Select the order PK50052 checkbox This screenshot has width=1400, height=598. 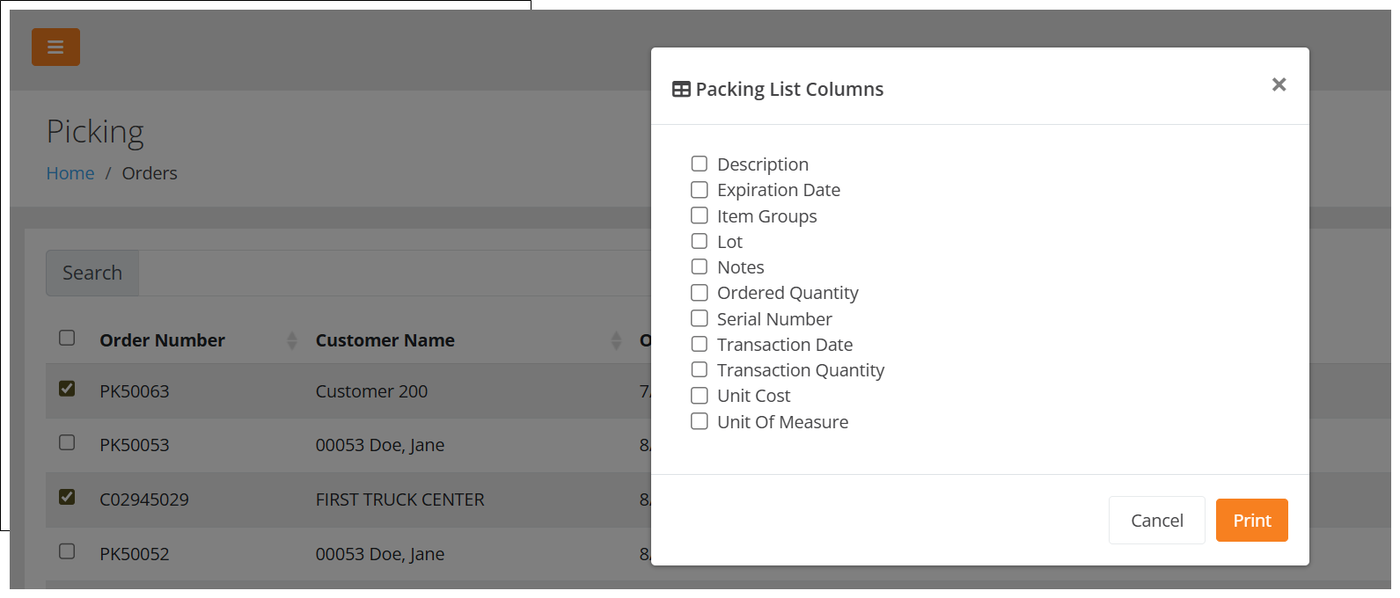[x=67, y=551]
